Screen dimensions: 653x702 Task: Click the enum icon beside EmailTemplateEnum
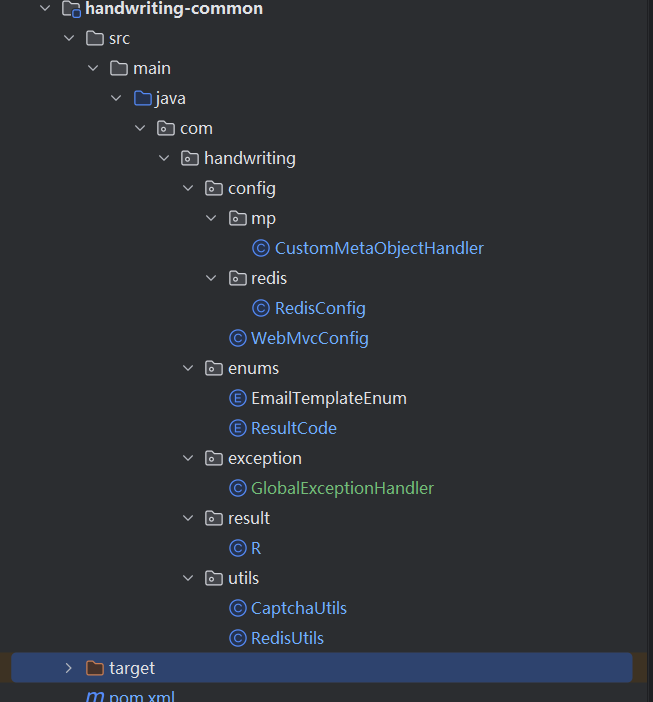point(238,398)
